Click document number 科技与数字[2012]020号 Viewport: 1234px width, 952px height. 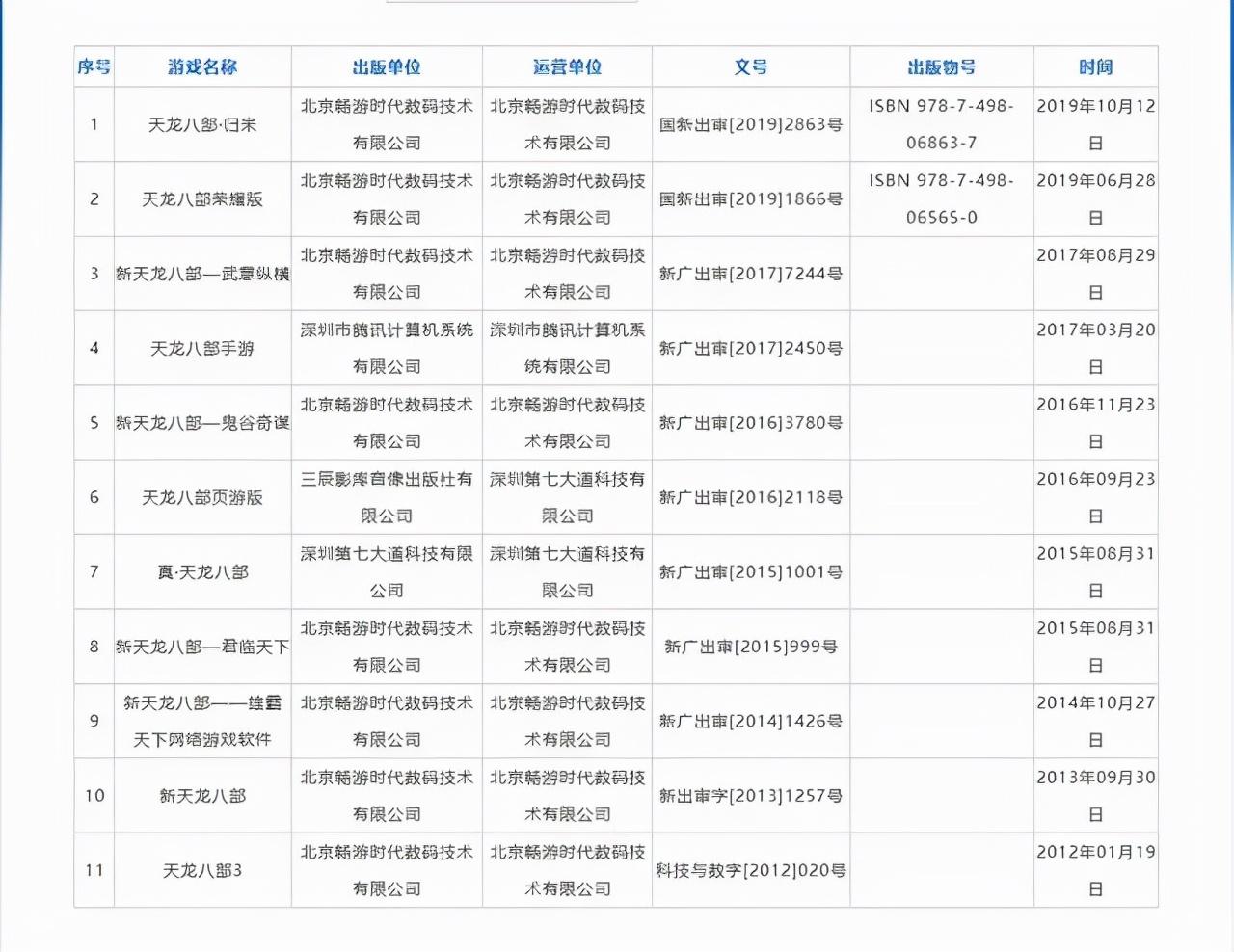[x=751, y=871]
